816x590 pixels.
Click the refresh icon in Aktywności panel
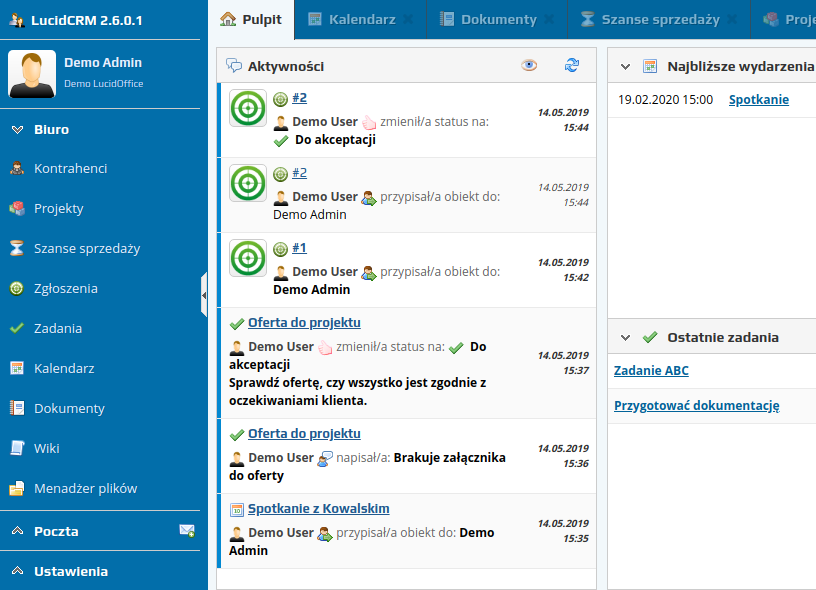[572, 65]
